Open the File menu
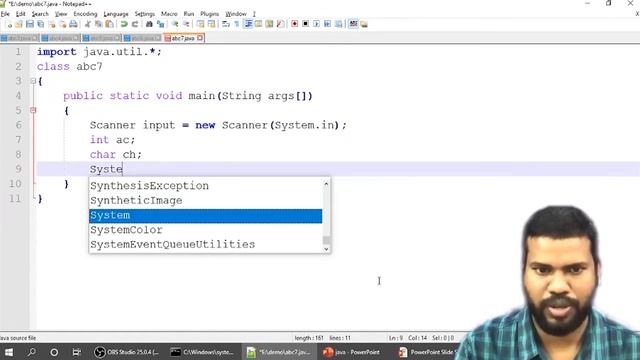 pyautogui.click(x=5, y=14)
